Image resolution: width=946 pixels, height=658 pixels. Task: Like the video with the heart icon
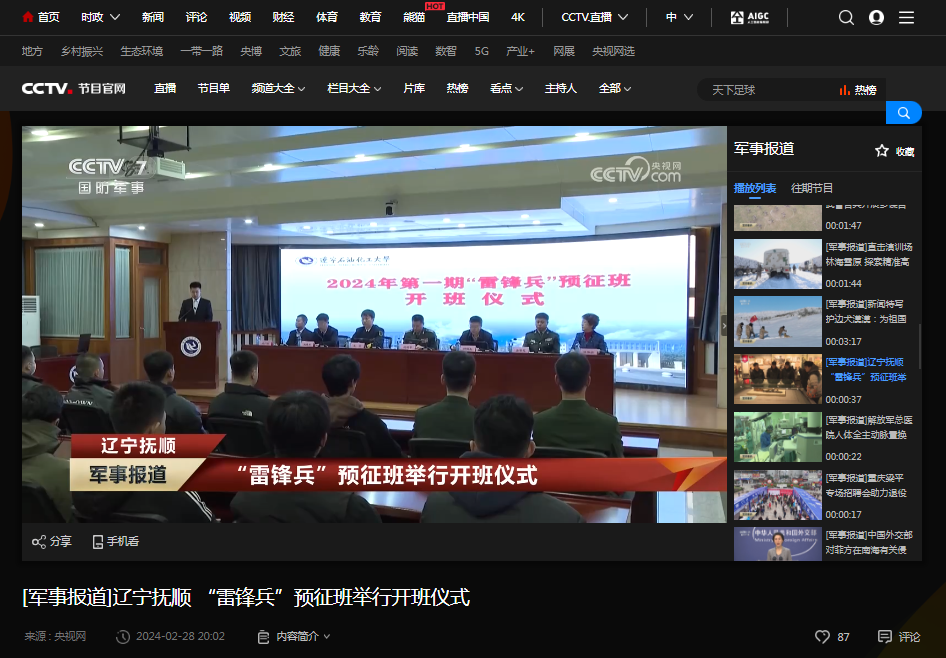(x=822, y=636)
